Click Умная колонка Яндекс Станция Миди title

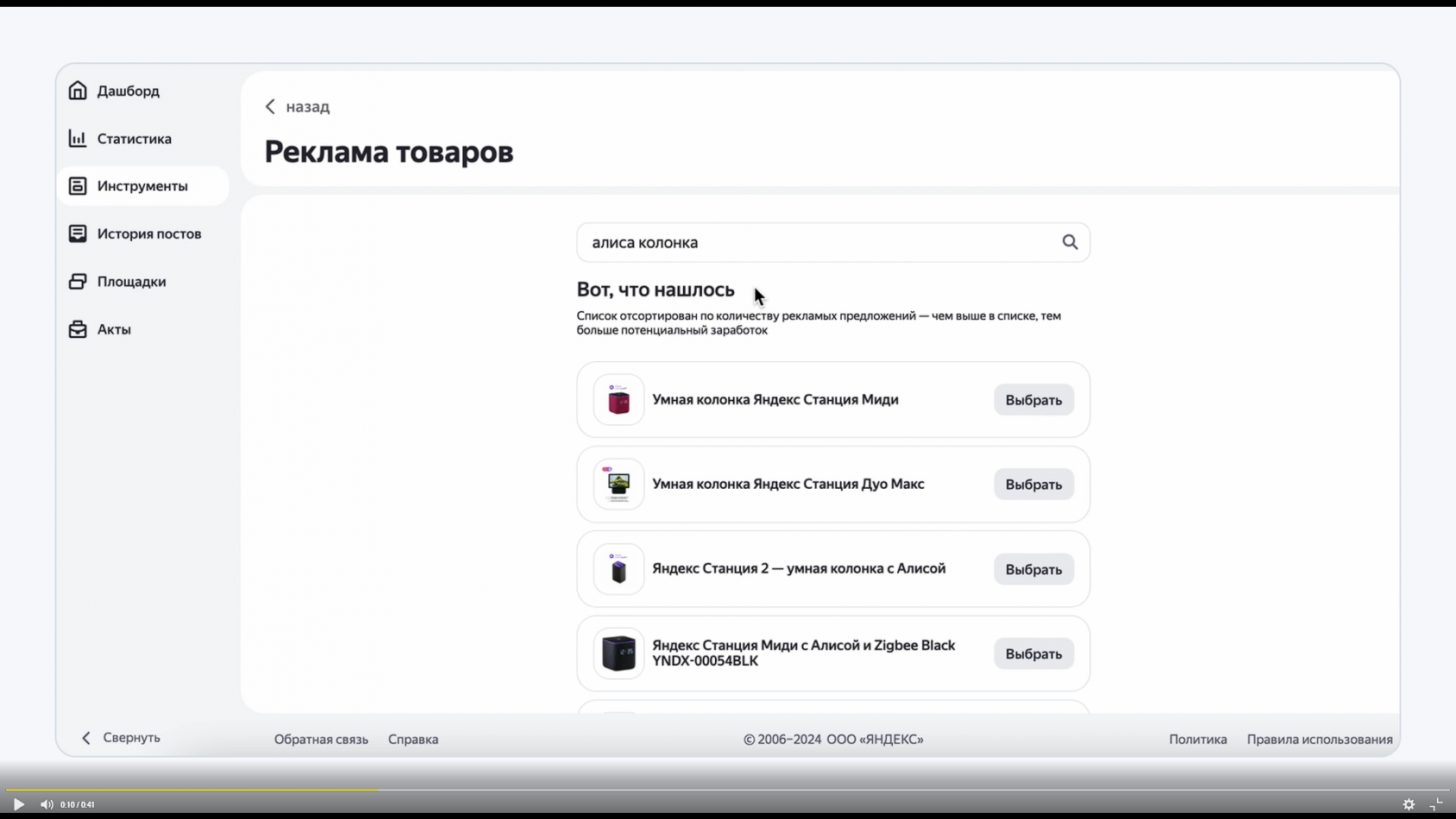775,400
